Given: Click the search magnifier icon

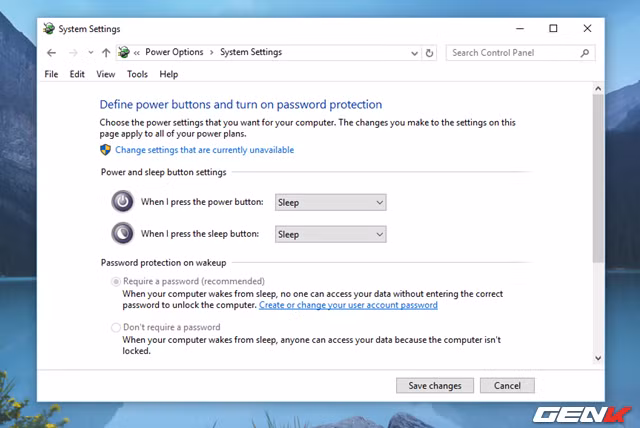Looking at the screenshot, I should coord(585,53).
